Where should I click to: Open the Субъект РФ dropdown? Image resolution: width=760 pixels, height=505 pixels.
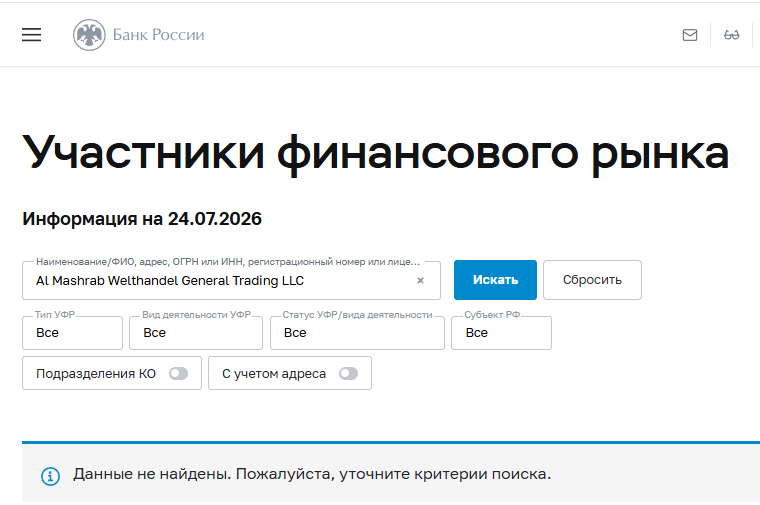(501, 333)
